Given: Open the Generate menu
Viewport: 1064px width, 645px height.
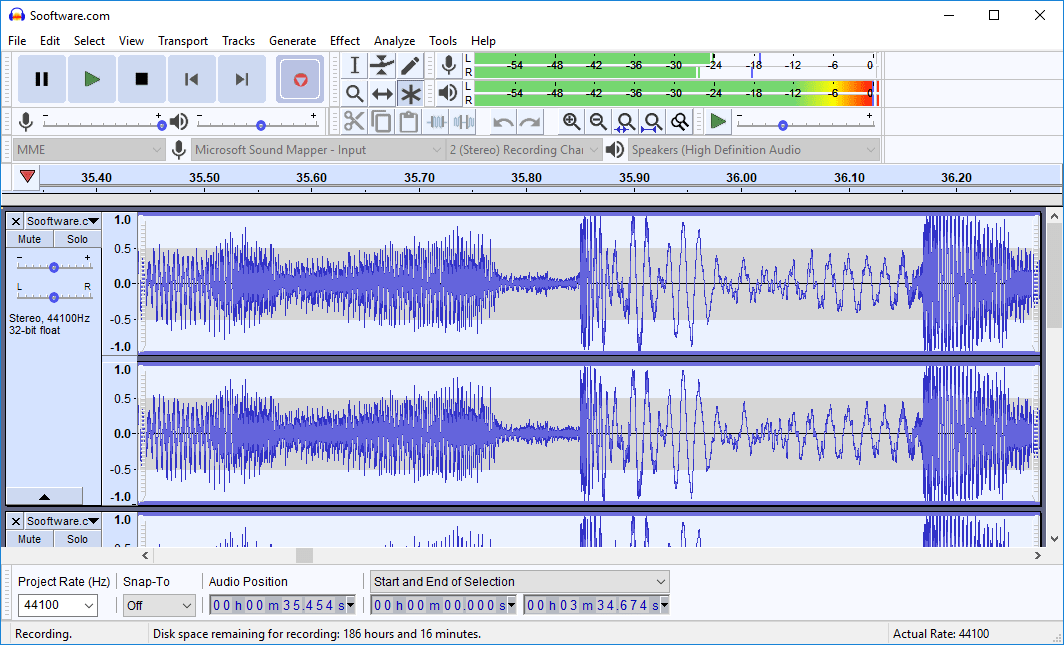Looking at the screenshot, I should click(x=293, y=40).
